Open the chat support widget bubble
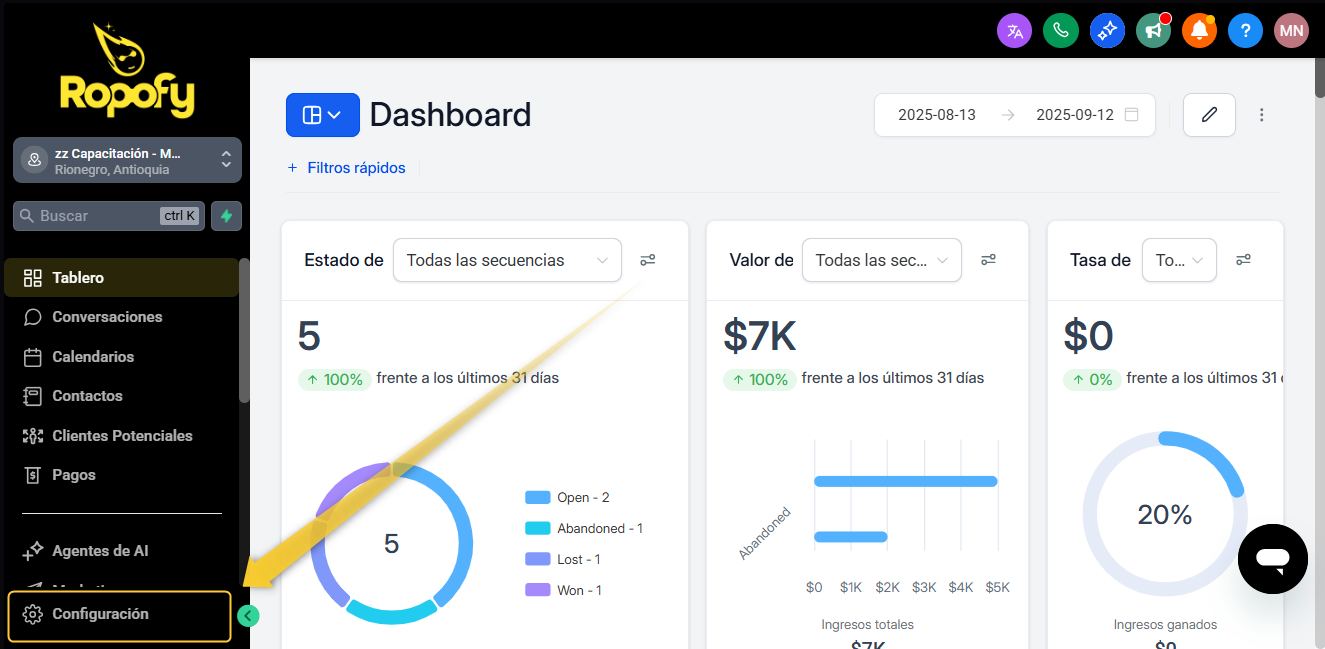1325x649 pixels. pos(1272,559)
